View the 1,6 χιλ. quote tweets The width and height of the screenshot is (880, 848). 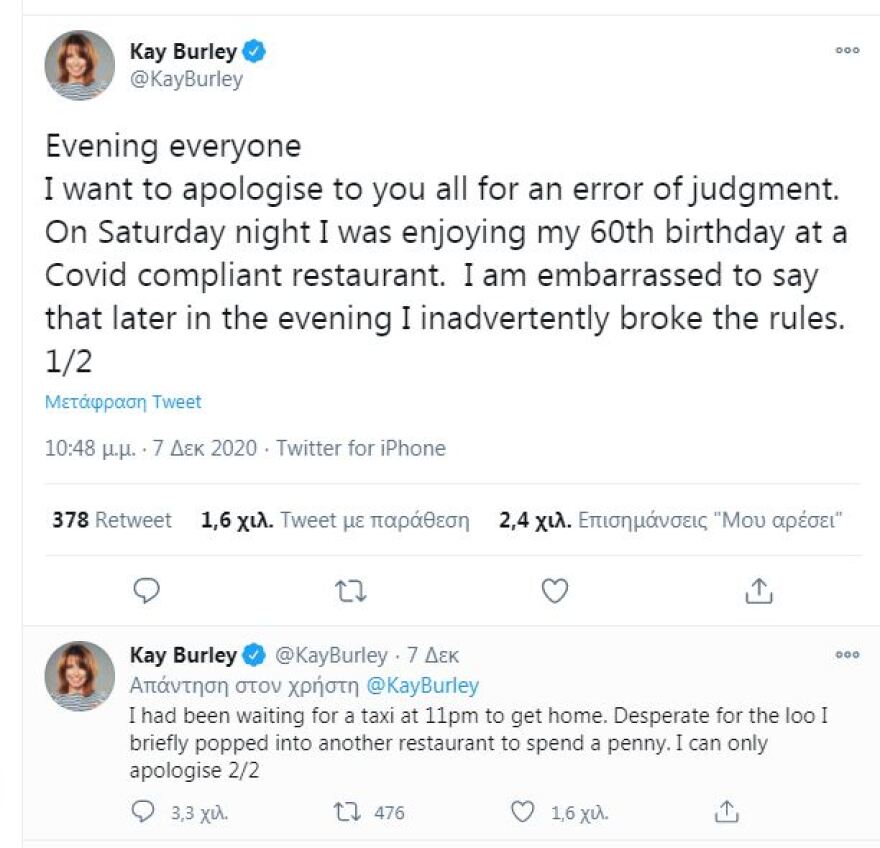(x=334, y=520)
